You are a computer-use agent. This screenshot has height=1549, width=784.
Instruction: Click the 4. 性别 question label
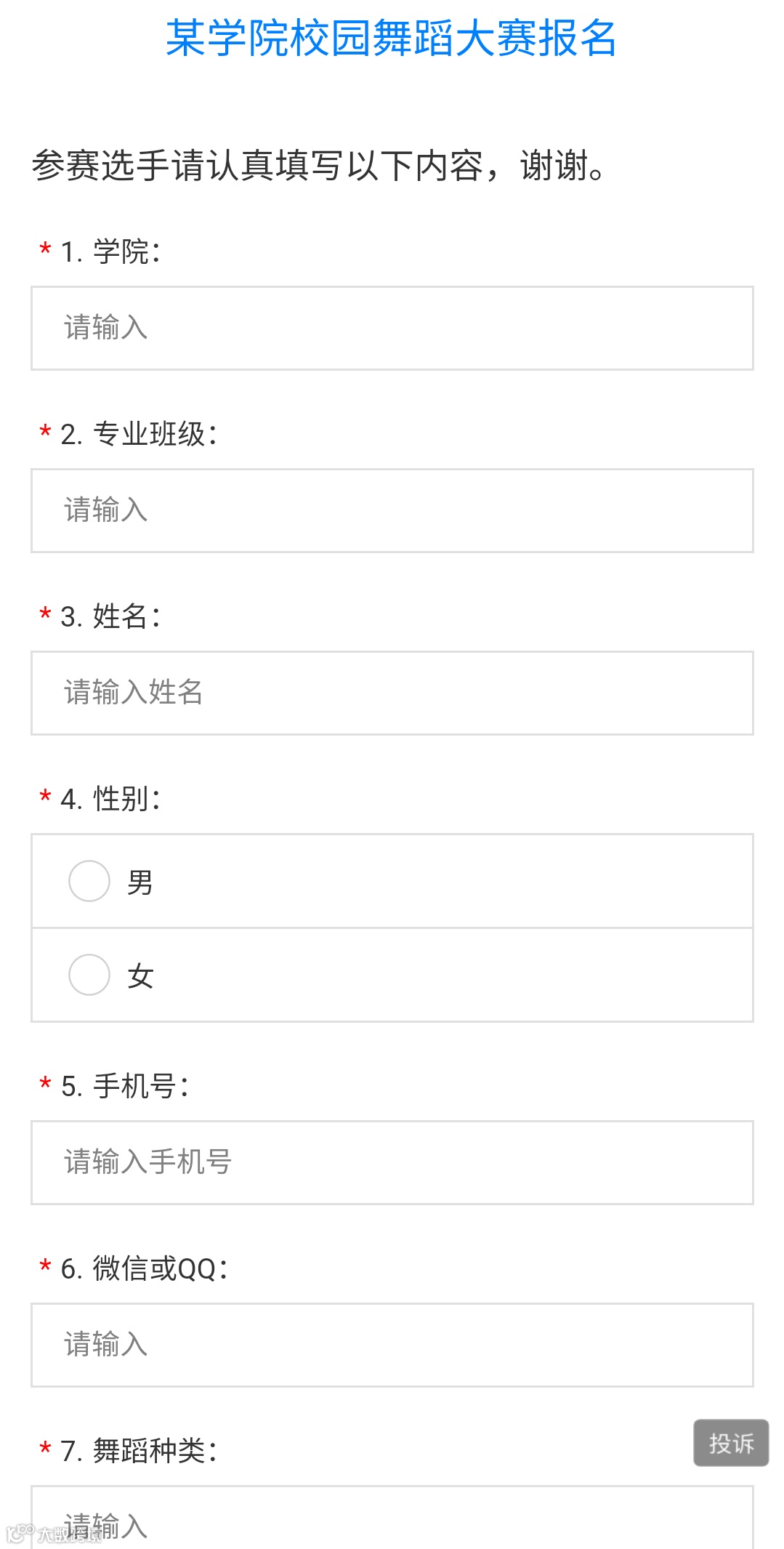(110, 799)
